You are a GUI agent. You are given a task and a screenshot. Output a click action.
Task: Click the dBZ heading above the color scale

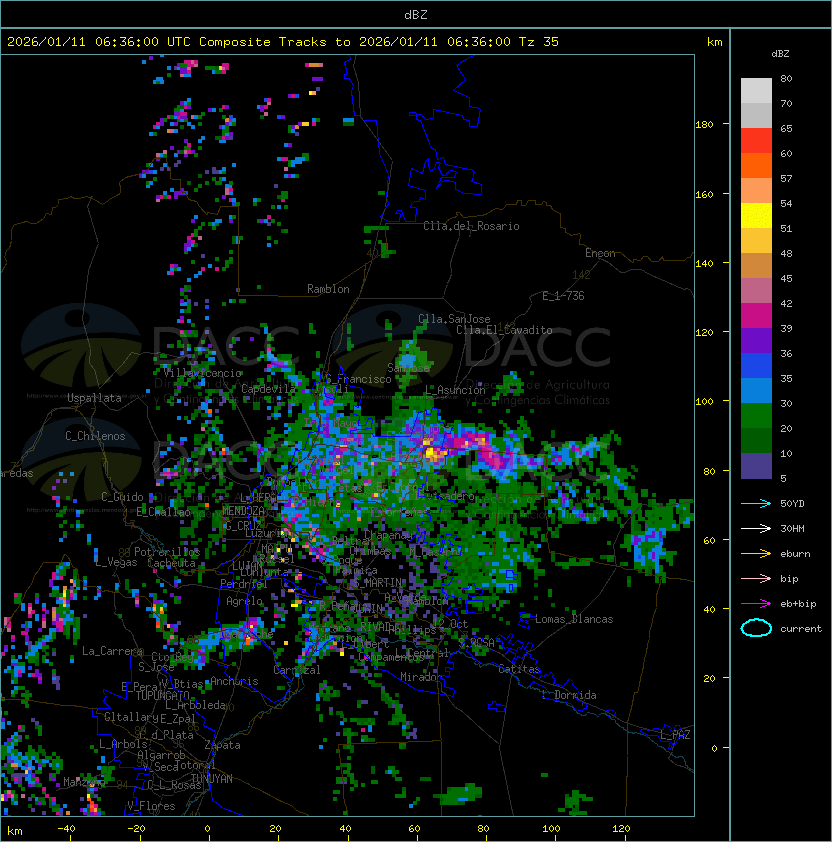point(780,54)
